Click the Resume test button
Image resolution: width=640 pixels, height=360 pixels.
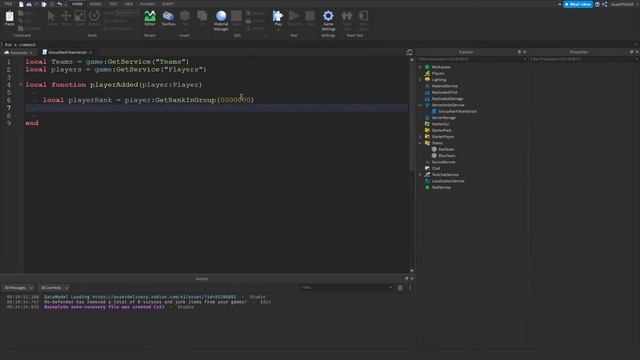click(x=294, y=18)
